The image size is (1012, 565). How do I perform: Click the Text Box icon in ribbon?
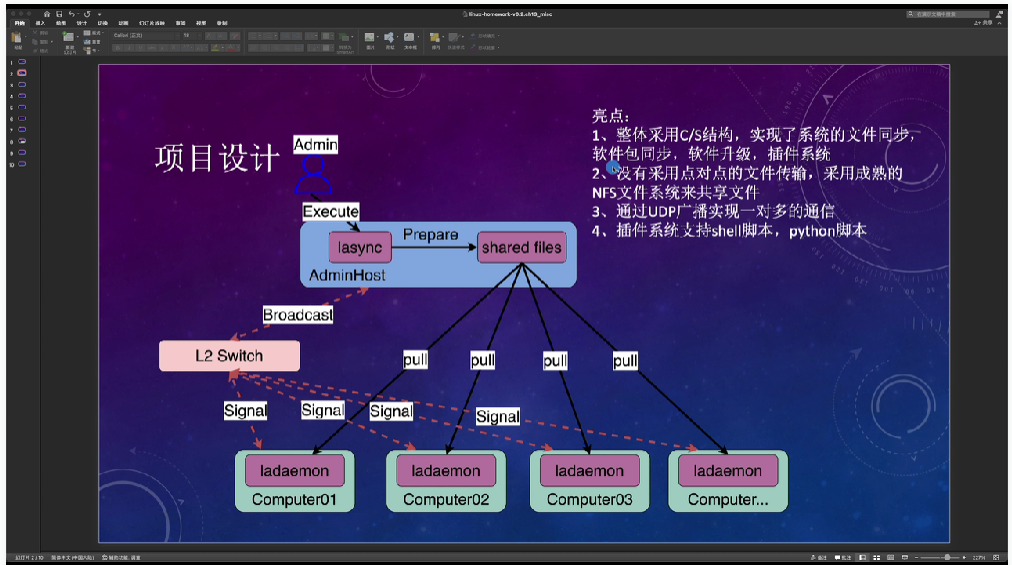tap(410, 38)
